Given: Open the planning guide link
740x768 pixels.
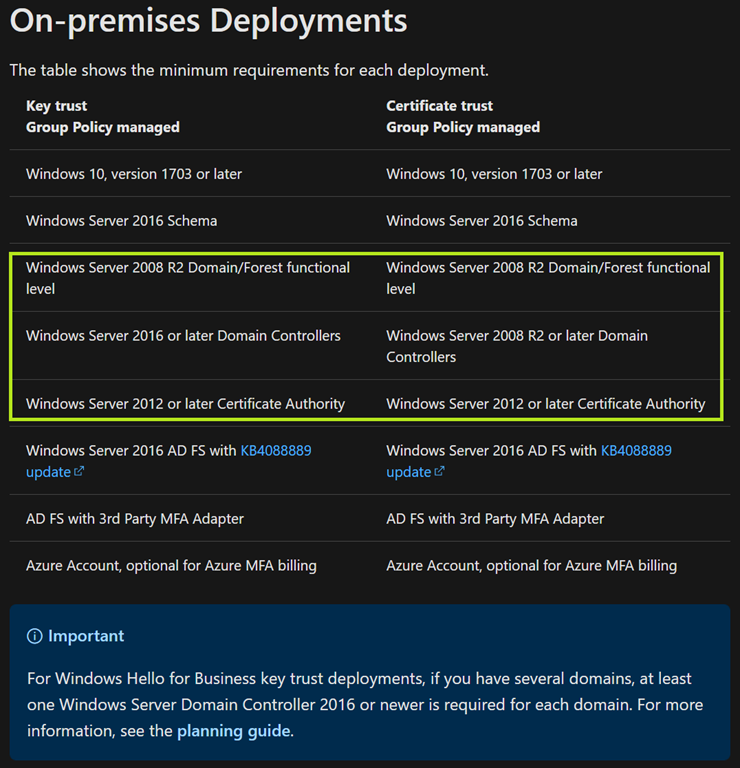Looking at the screenshot, I should (233, 731).
